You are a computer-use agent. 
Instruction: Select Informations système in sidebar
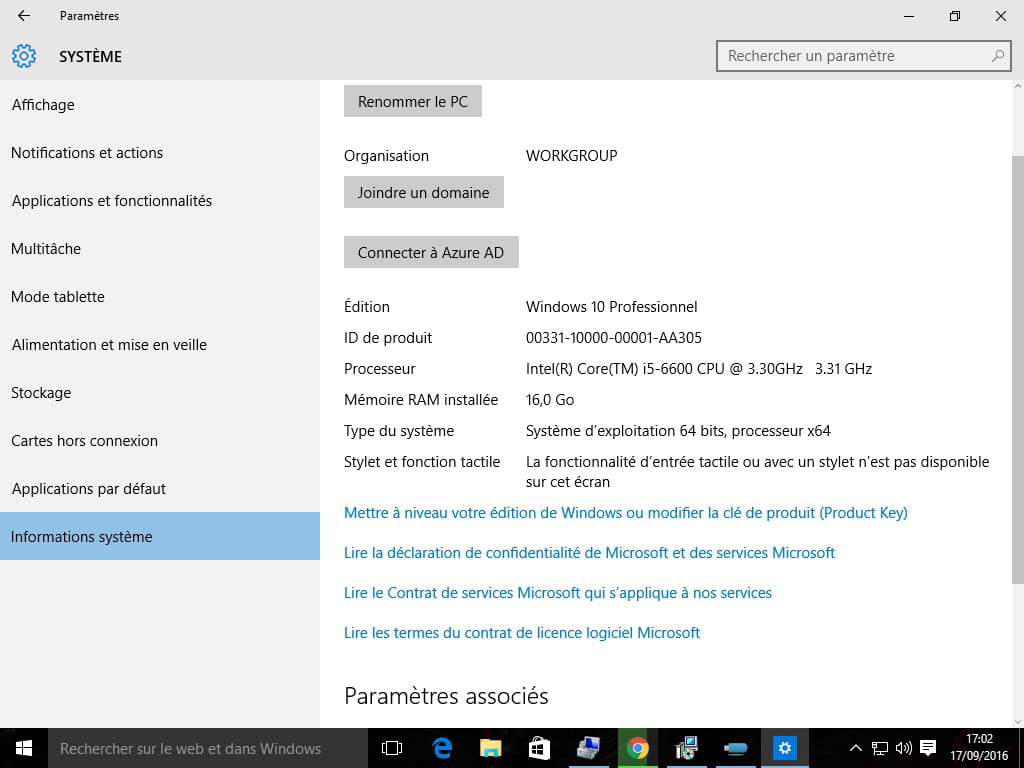click(x=160, y=536)
